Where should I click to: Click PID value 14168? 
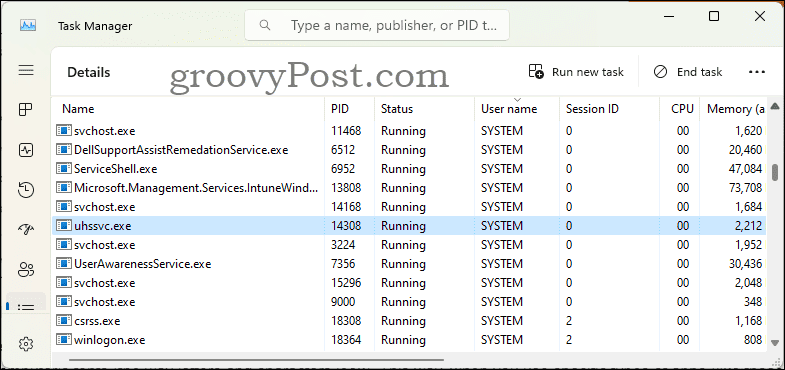point(346,207)
